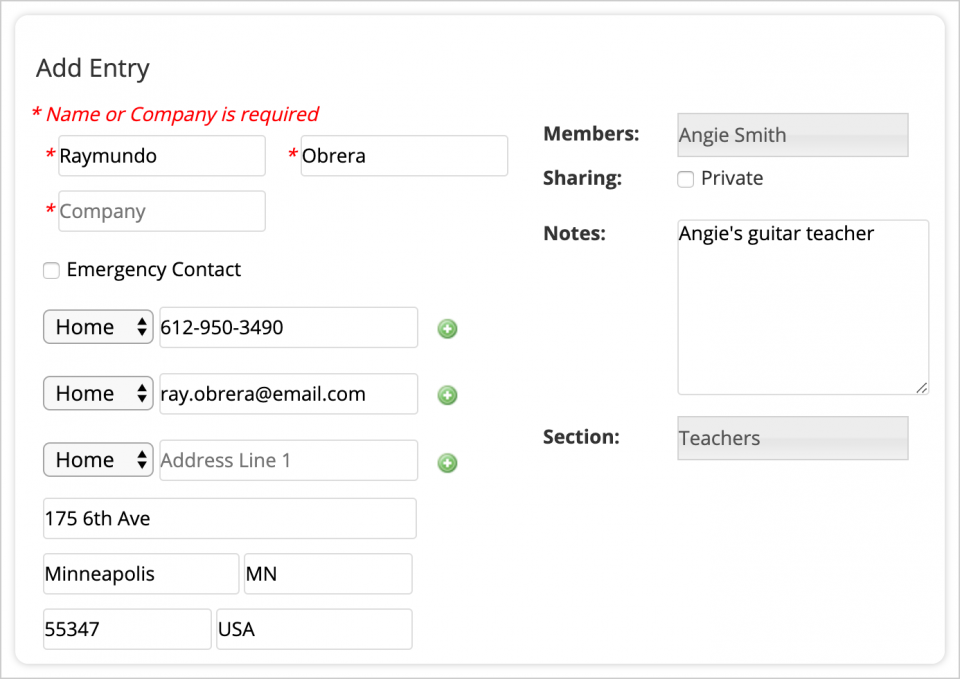Add another phone number with green plus
This screenshot has width=960, height=679.
click(448, 329)
